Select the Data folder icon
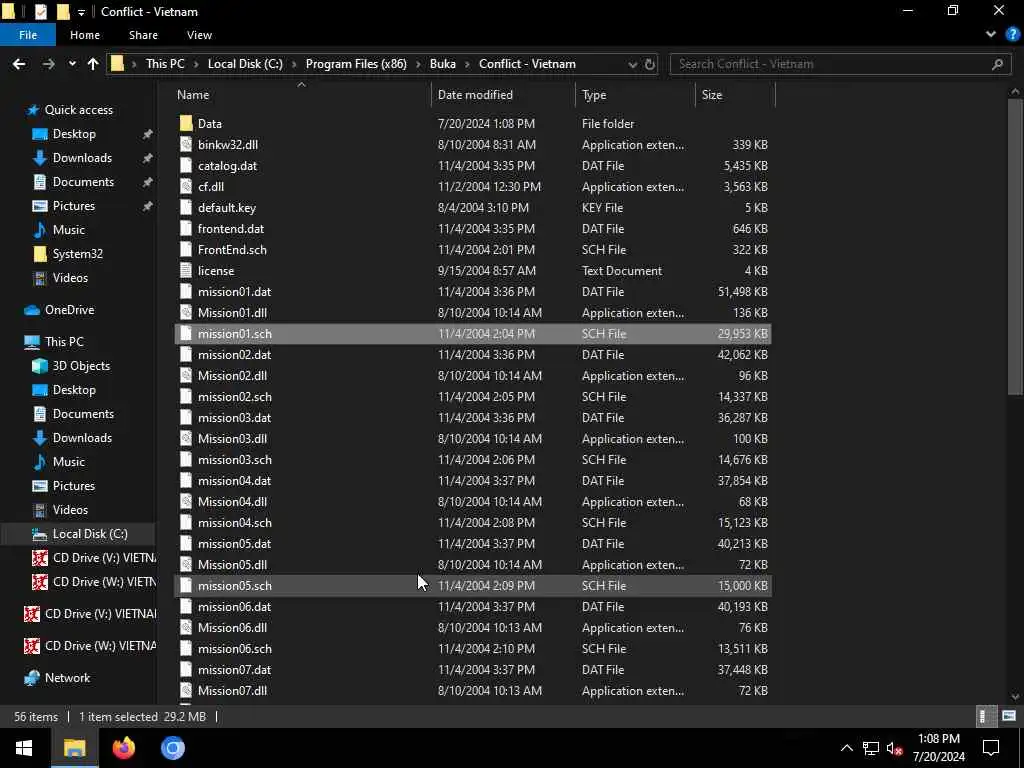The height and width of the screenshot is (768, 1024). point(186,123)
